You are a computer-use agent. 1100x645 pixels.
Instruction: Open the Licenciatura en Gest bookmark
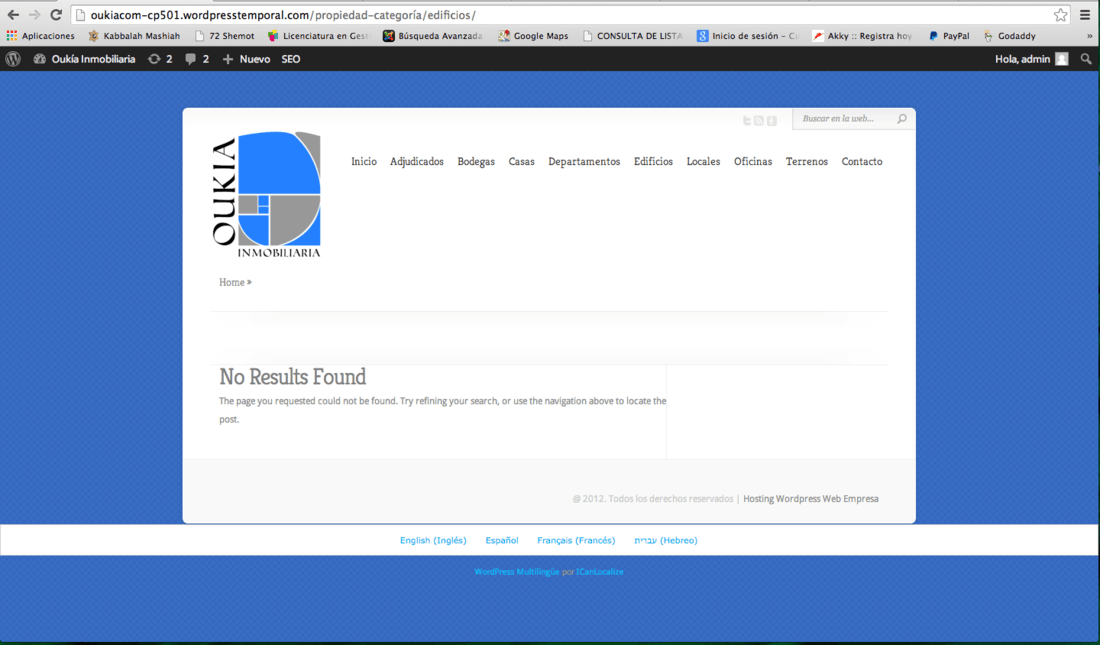318,36
